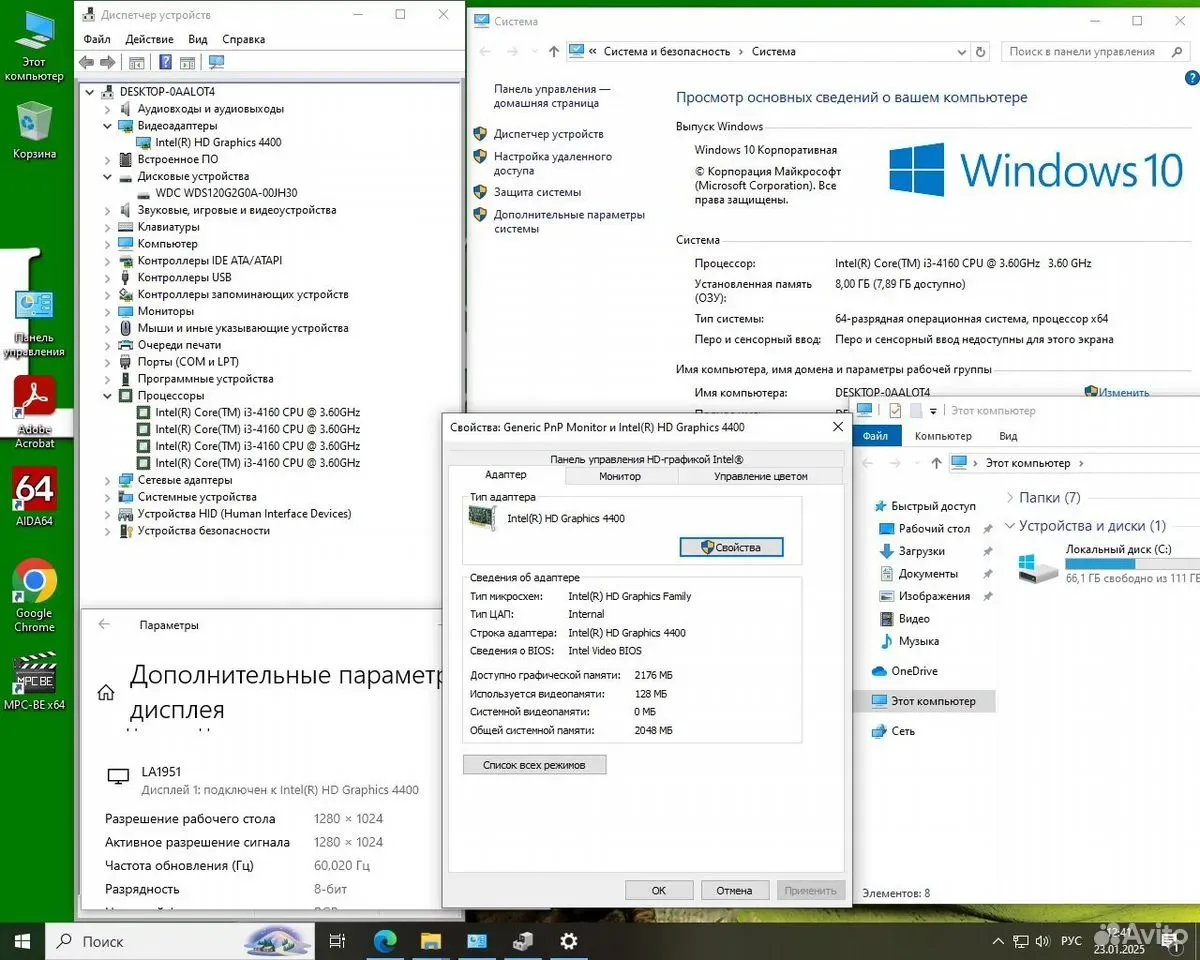Select 'WDC WDS120G2G0A-00JH30' disk item
This screenshot has height=960, width=1200.
226,193
